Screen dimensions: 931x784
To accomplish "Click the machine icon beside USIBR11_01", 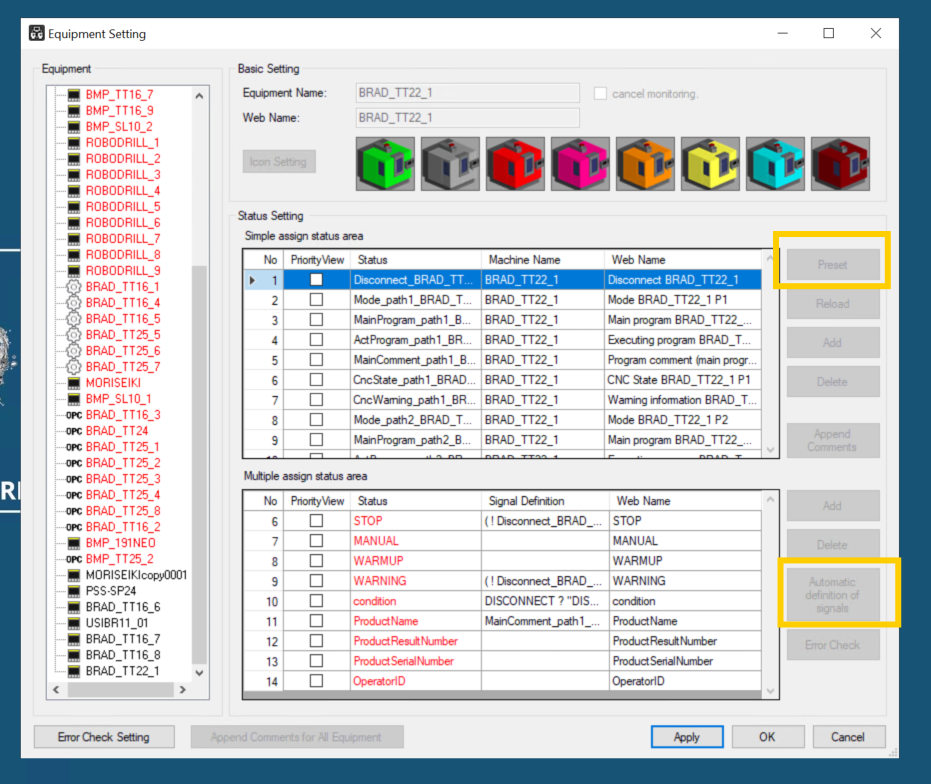I will (74, 624).
